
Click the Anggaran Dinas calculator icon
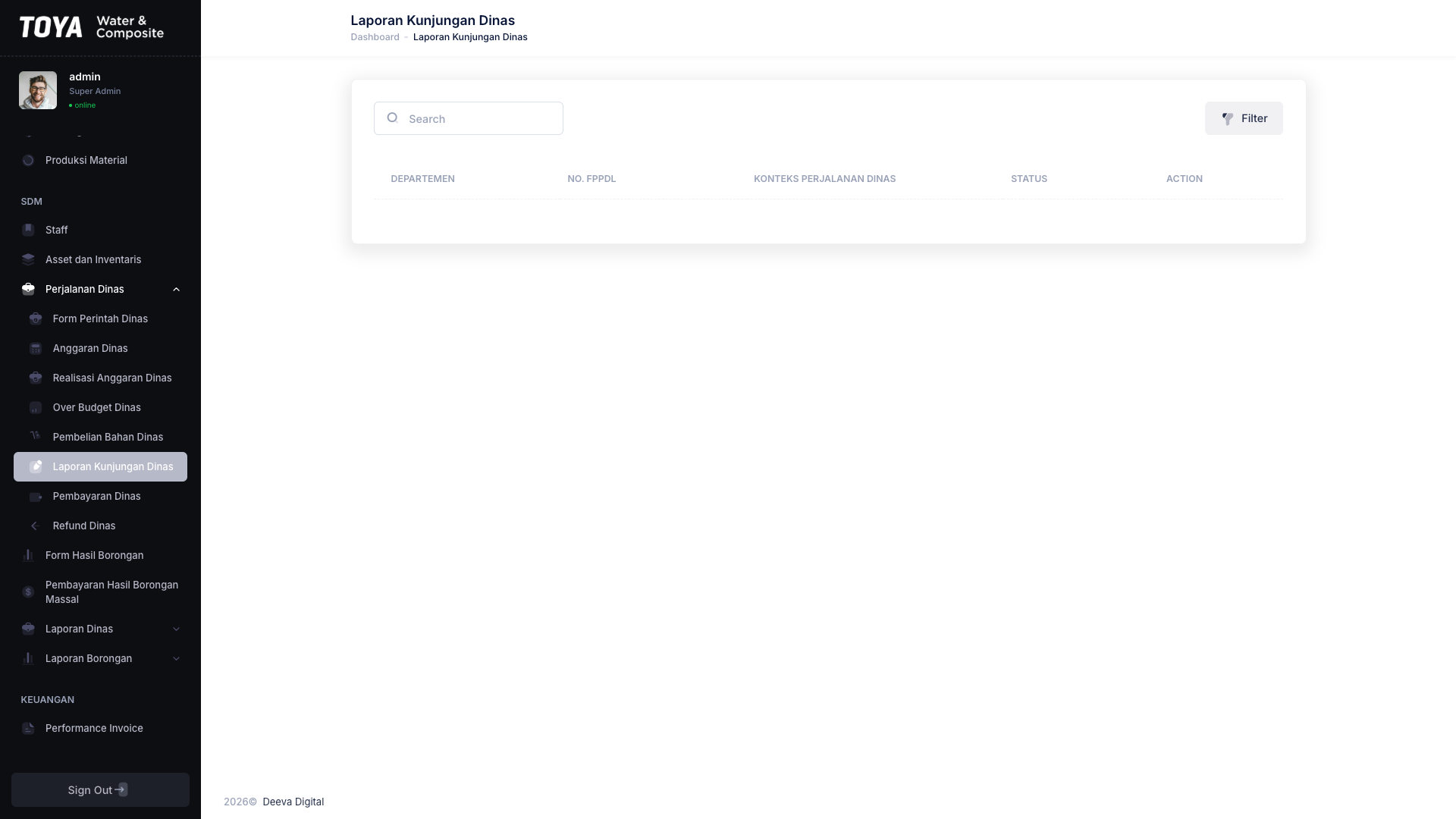pyautogui.click(x=36, y=348)
